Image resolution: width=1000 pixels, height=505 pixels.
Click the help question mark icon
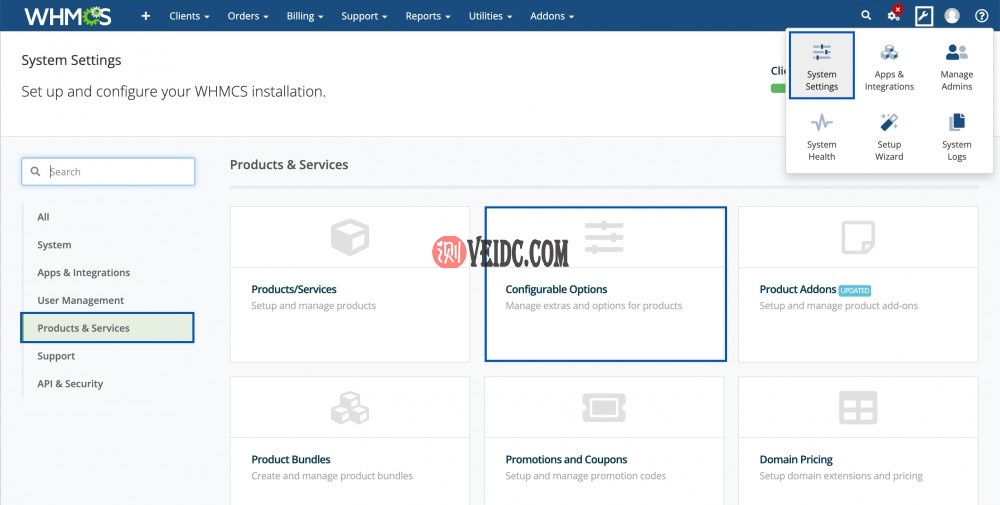tap(981, 16)
